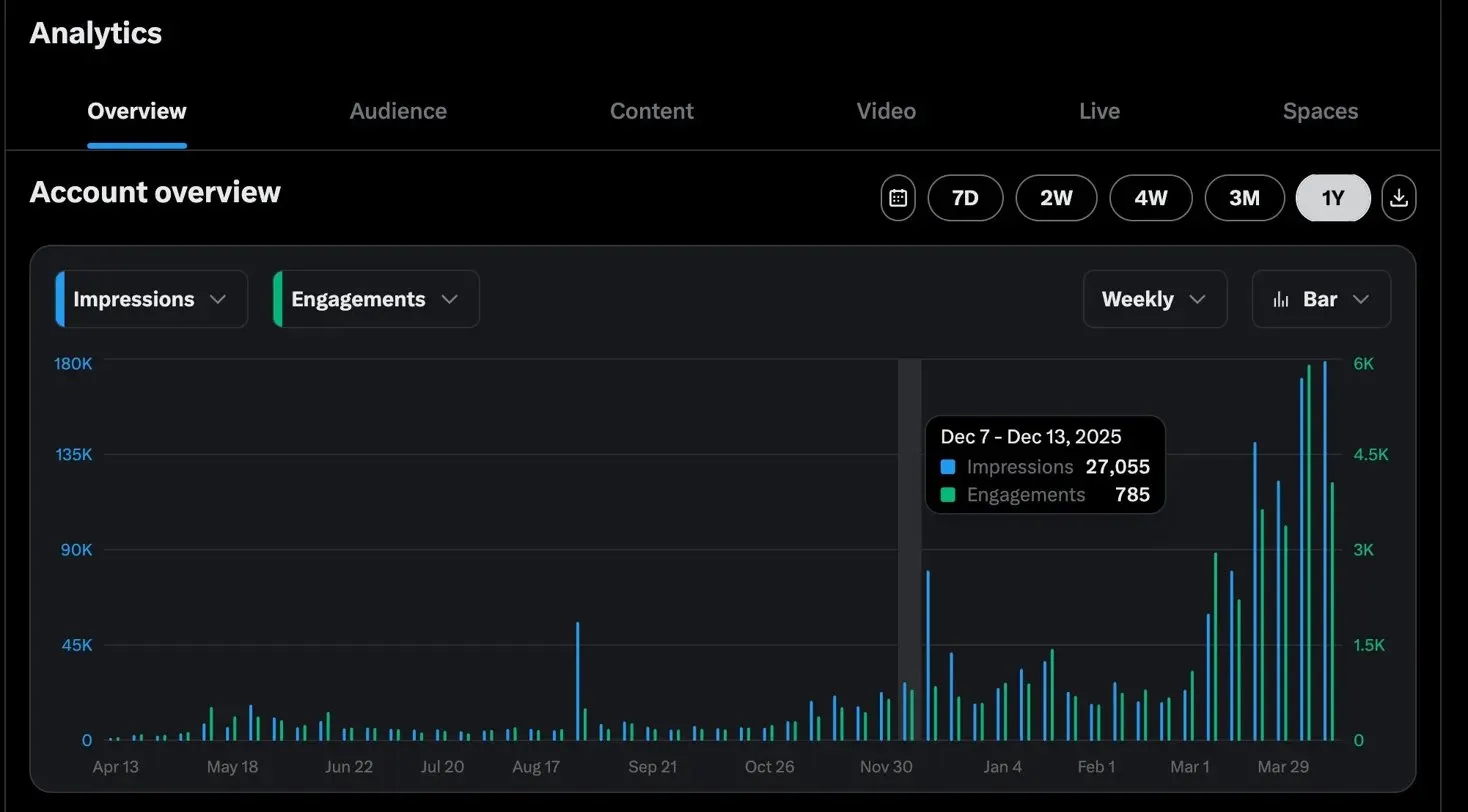Toggle the 7D time range

(x=965, y=197)
